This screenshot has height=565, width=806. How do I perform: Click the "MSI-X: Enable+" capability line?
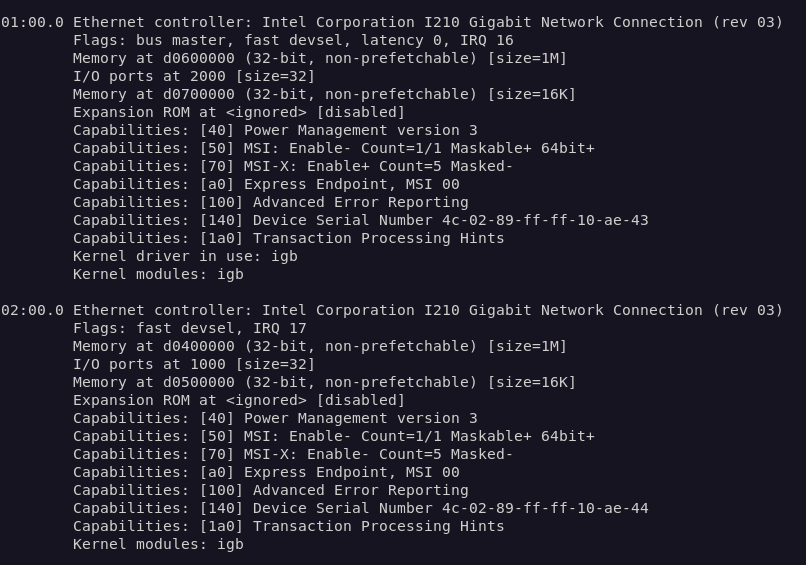[292, 166]
